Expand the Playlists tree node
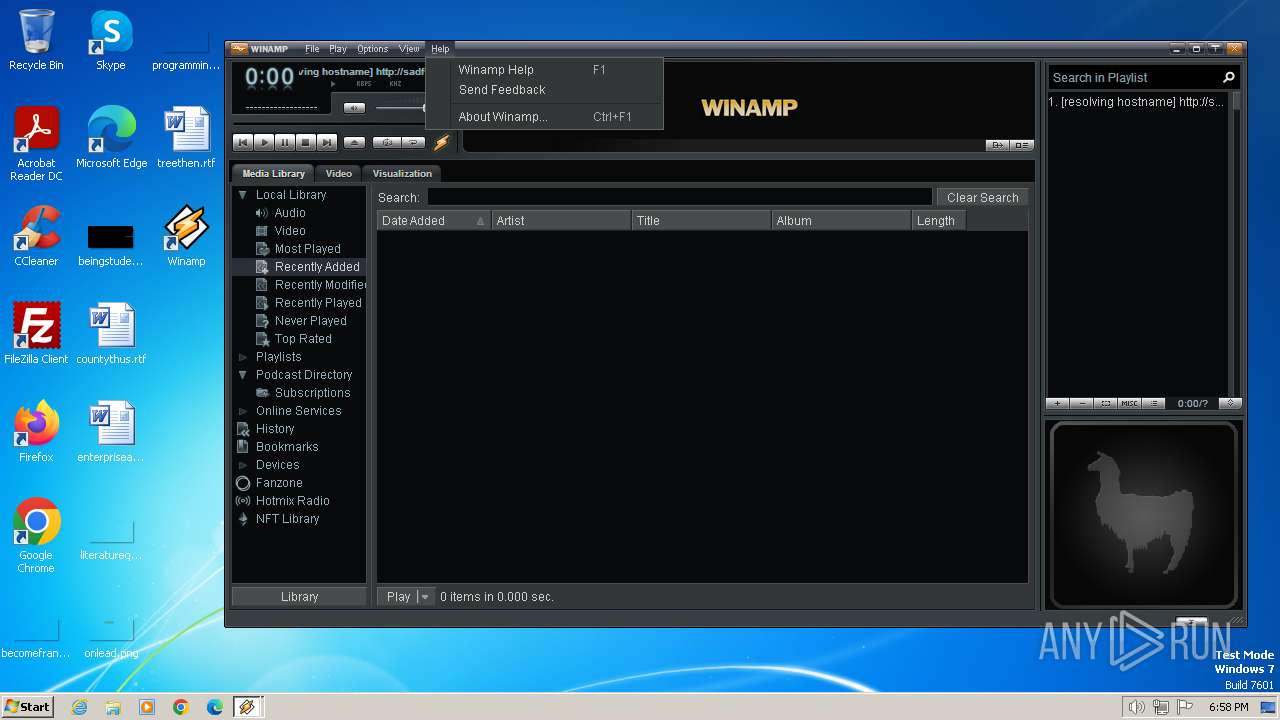The image size is (1280, 720). point(242,357)
